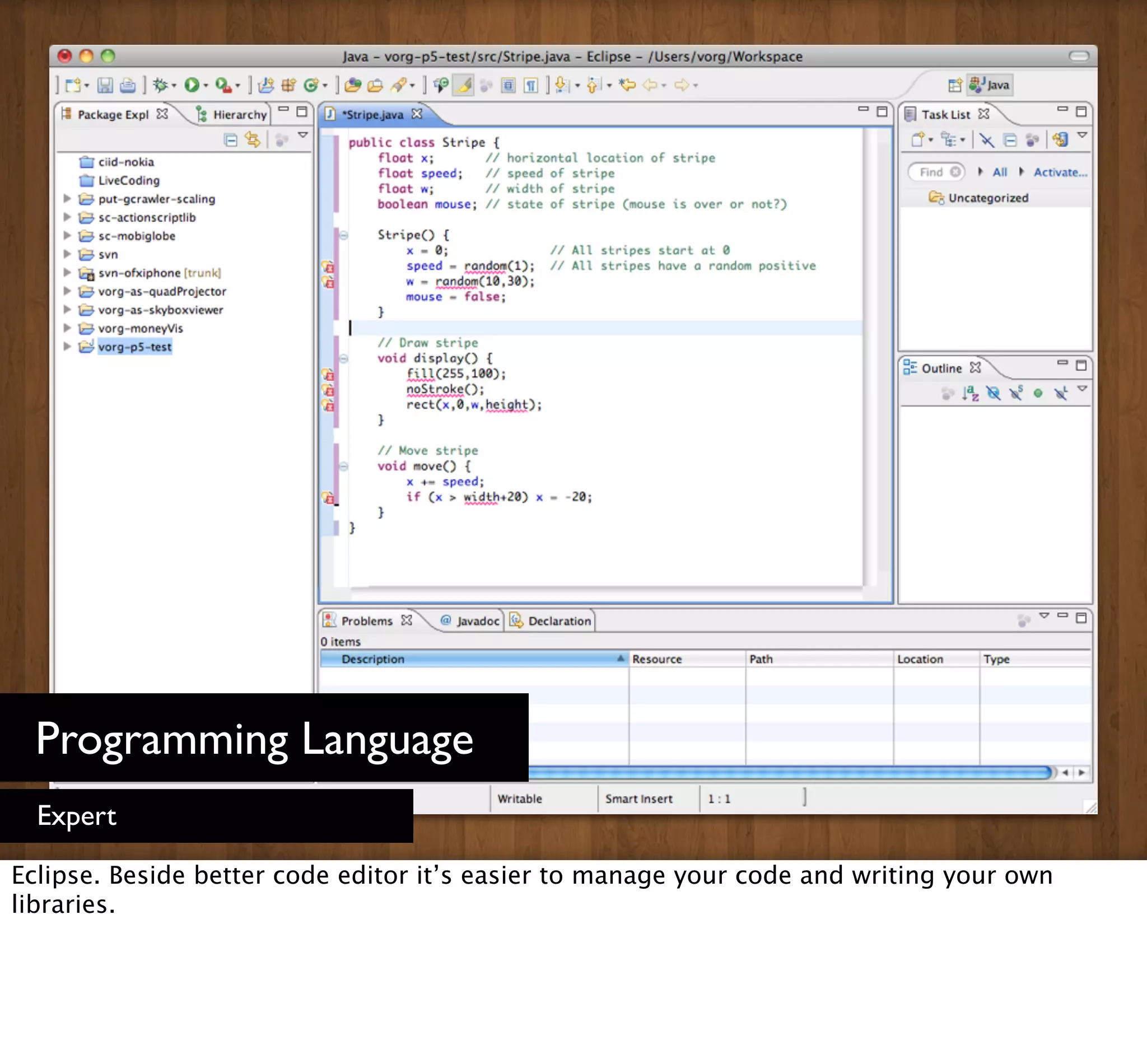Select the vorg-as-skyboxviewer project
This screenshot has width=1147, height=1064.
coord(151,310)
